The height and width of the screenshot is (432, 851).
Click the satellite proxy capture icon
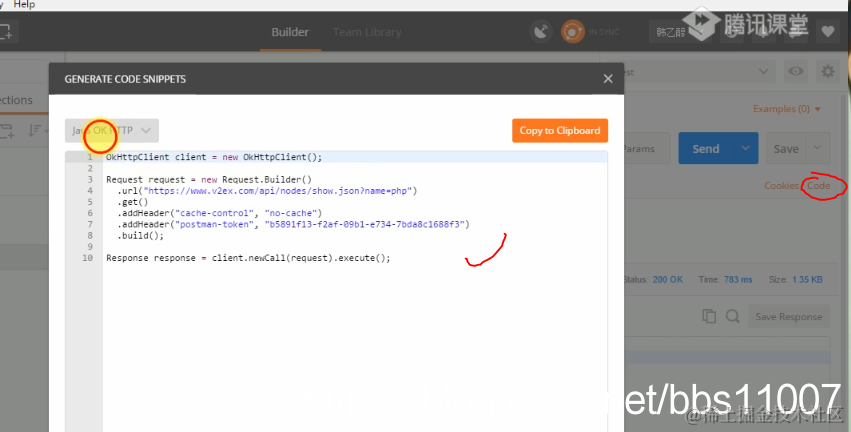[541, 32]
